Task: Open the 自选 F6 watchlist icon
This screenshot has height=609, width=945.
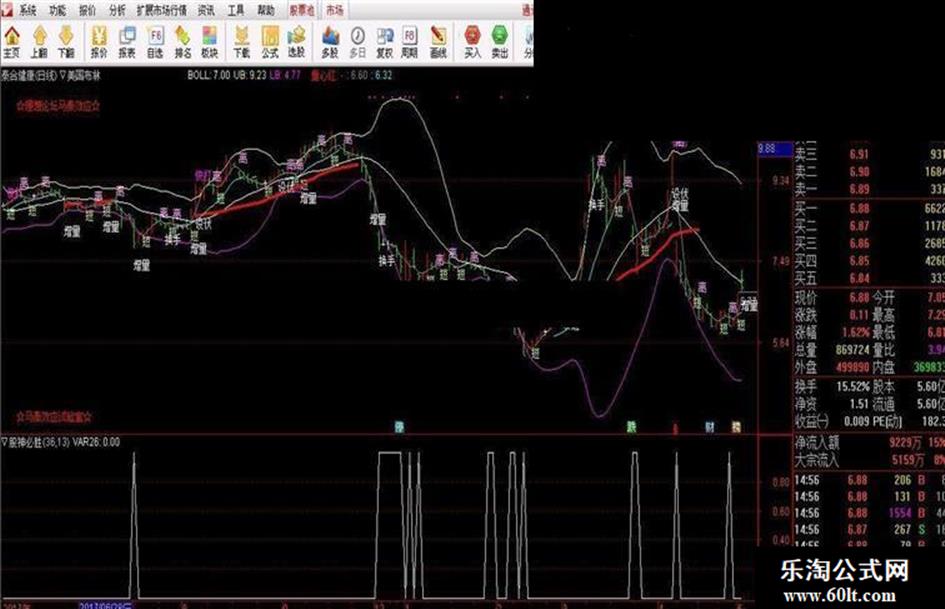Action: tap(155, 42)
